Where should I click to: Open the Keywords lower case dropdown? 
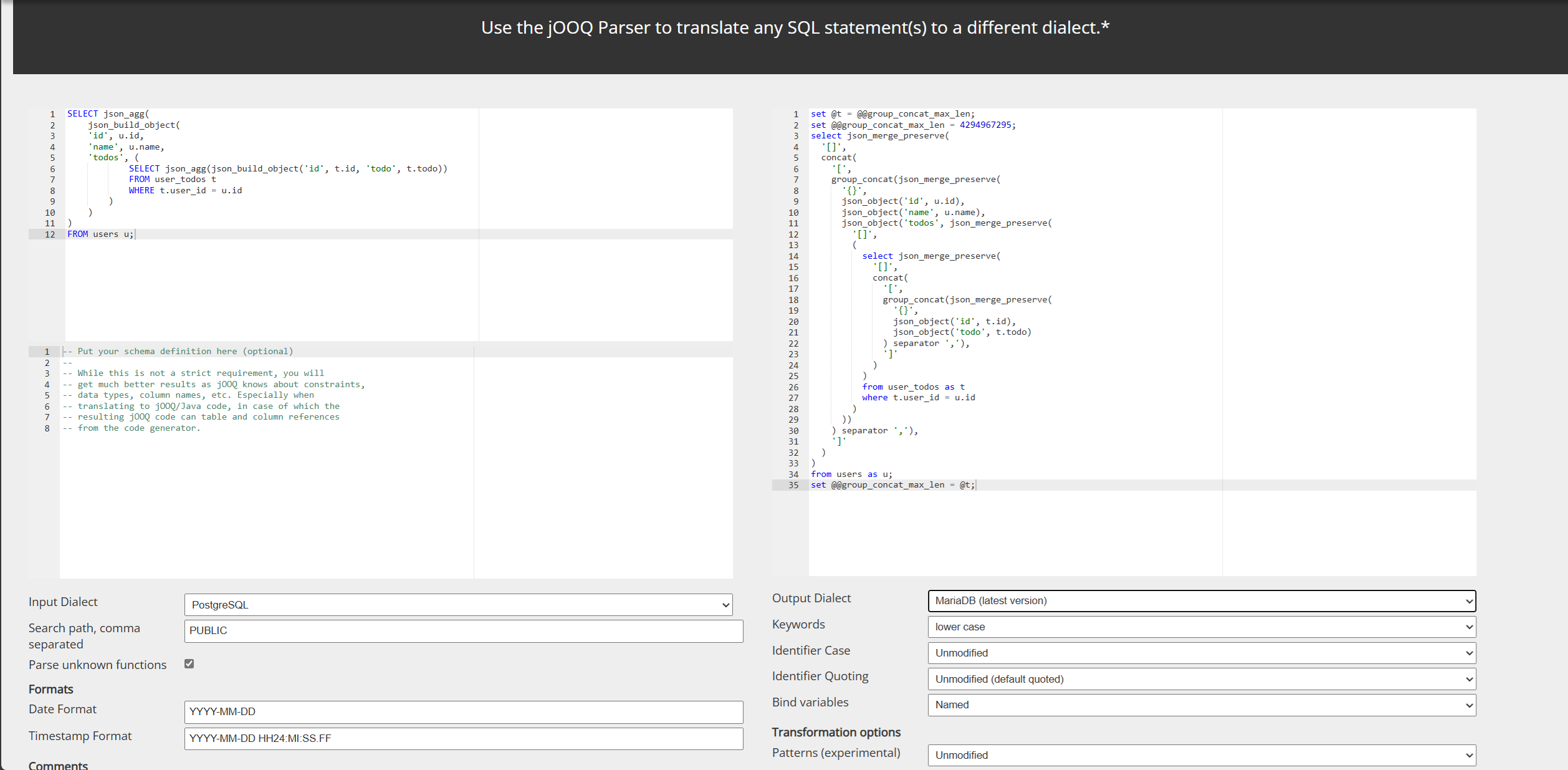tap(1202, 627)
